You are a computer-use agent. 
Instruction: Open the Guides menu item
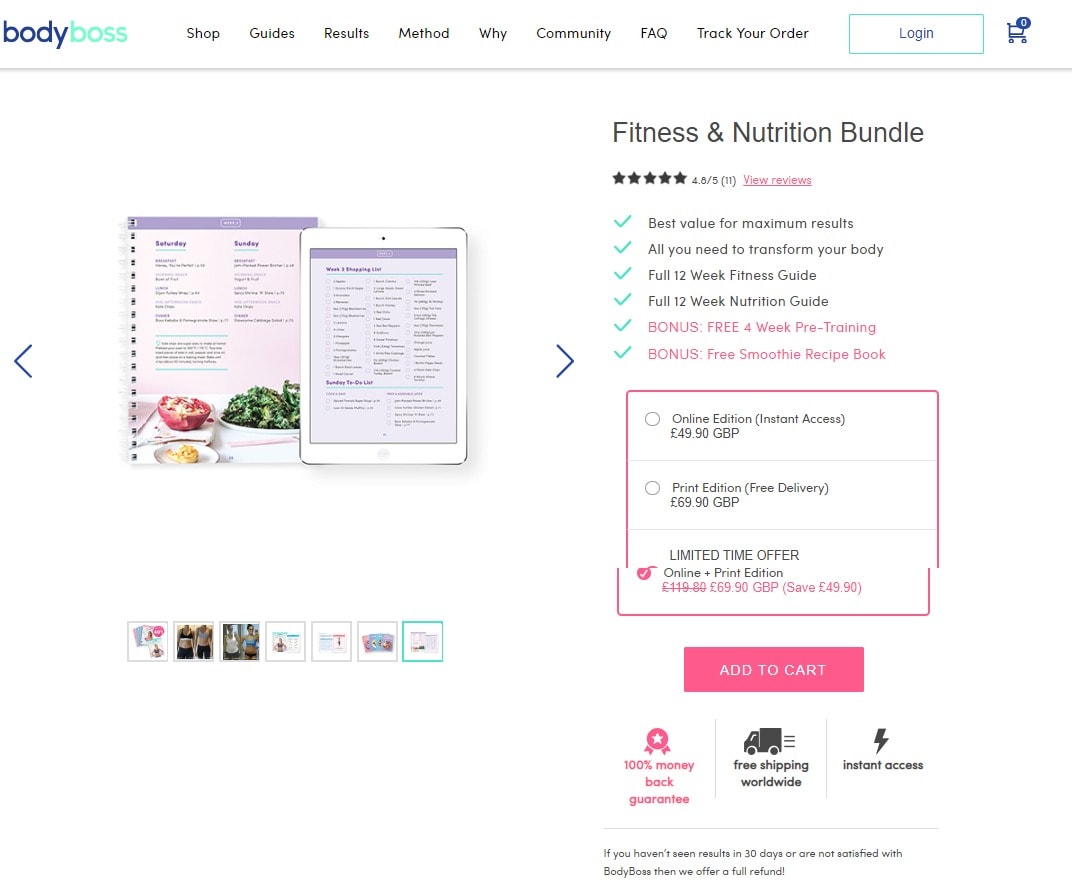click(272, 33)
